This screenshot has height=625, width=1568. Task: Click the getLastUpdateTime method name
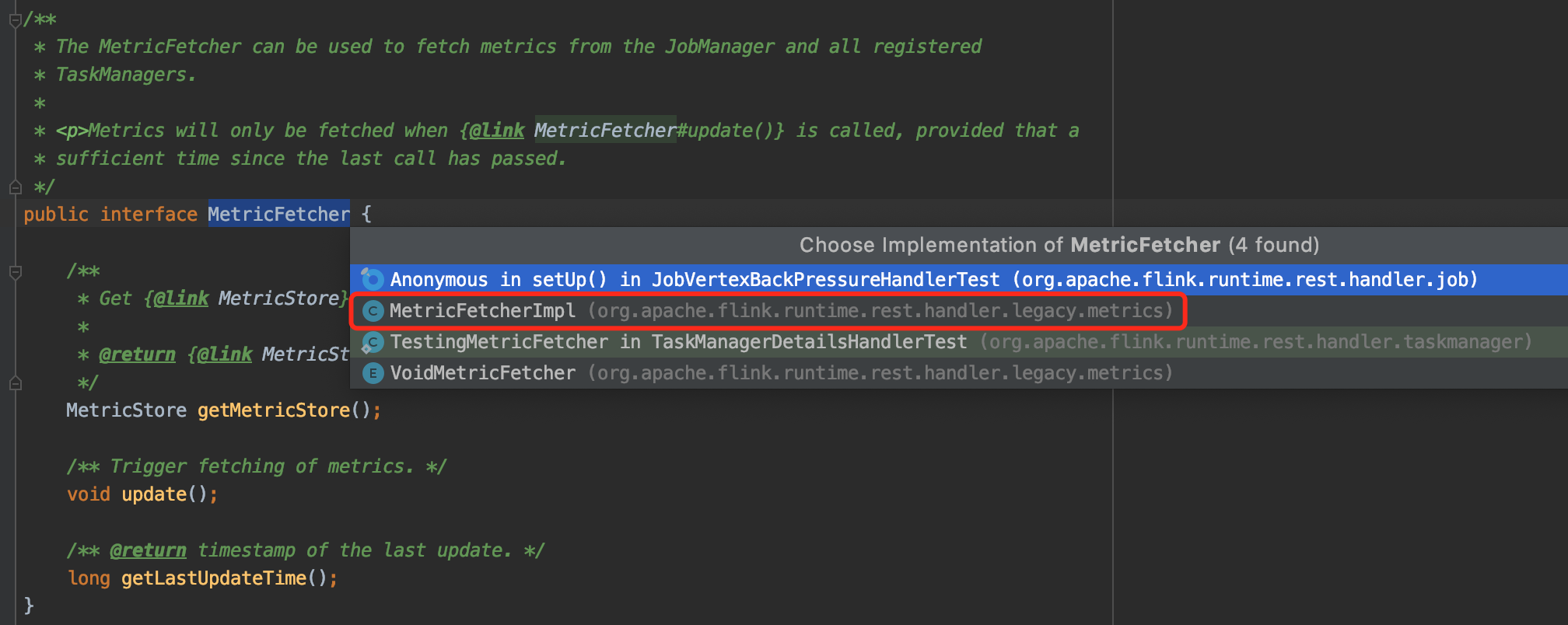click(214, 578)
